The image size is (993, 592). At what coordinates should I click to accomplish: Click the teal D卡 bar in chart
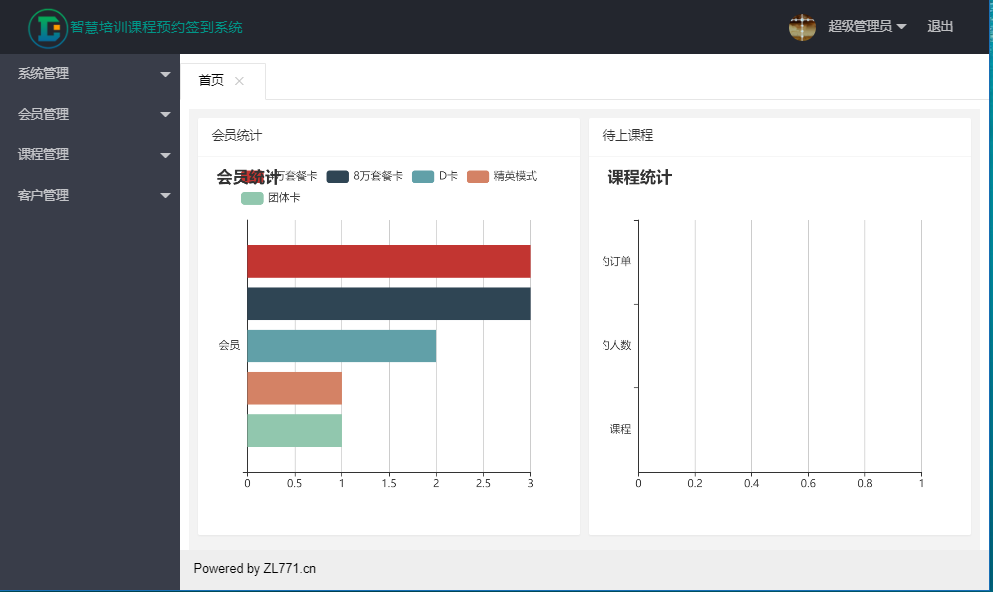(x=341, y=346)
